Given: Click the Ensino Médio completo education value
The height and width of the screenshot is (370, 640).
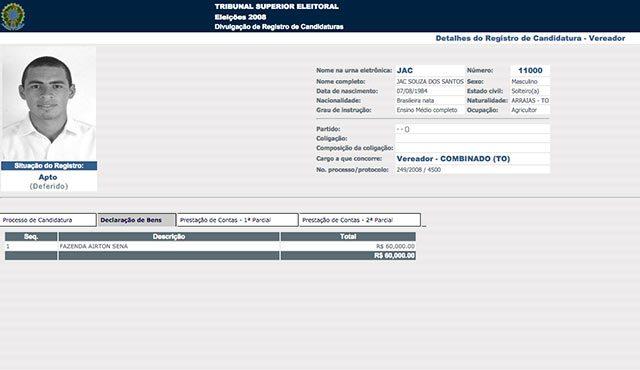Looking at the screenshot, I should coord(427,110).
